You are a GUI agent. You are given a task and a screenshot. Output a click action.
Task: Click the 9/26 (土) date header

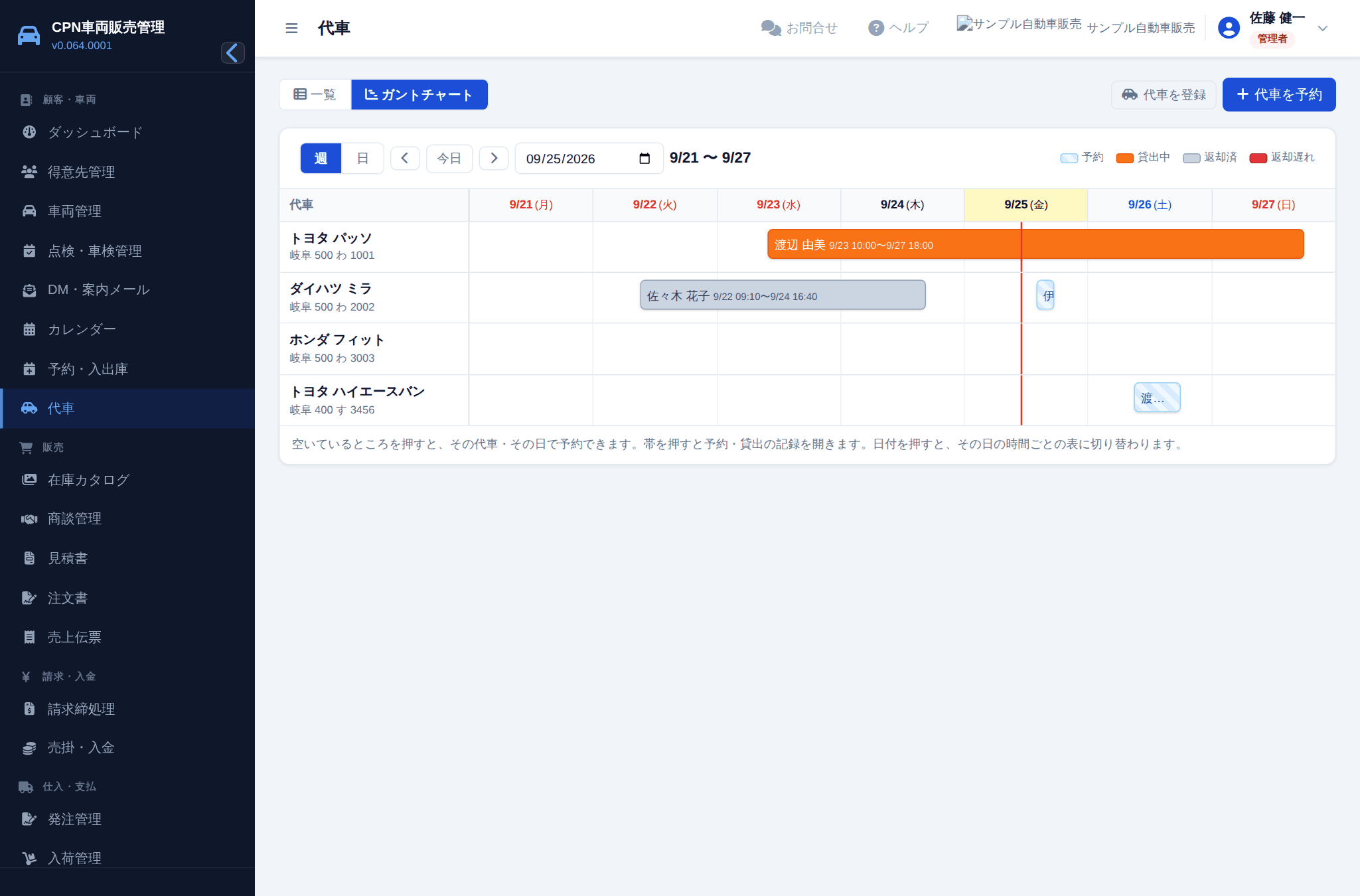pos(1150,204)
